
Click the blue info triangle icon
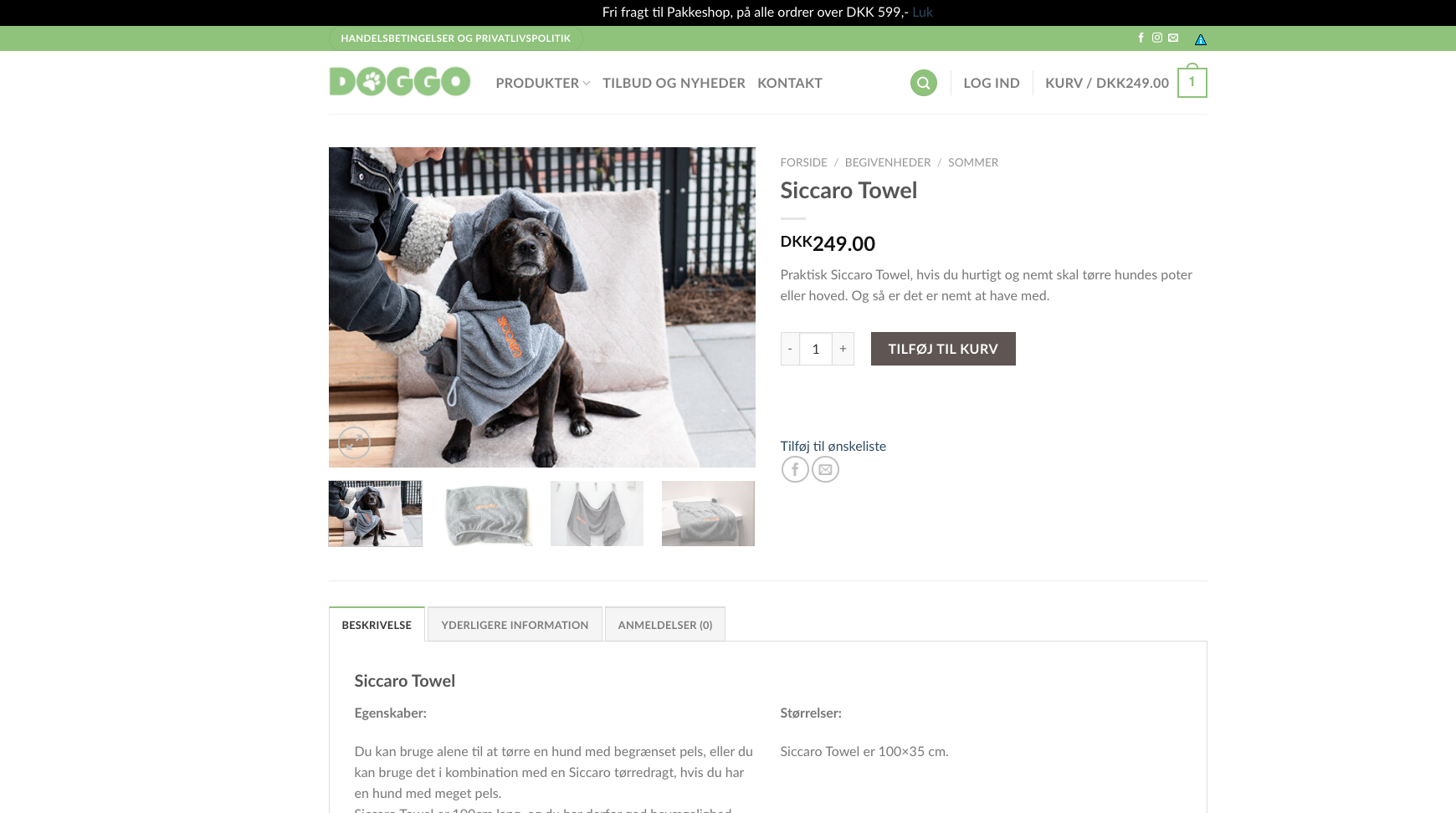1201,39
